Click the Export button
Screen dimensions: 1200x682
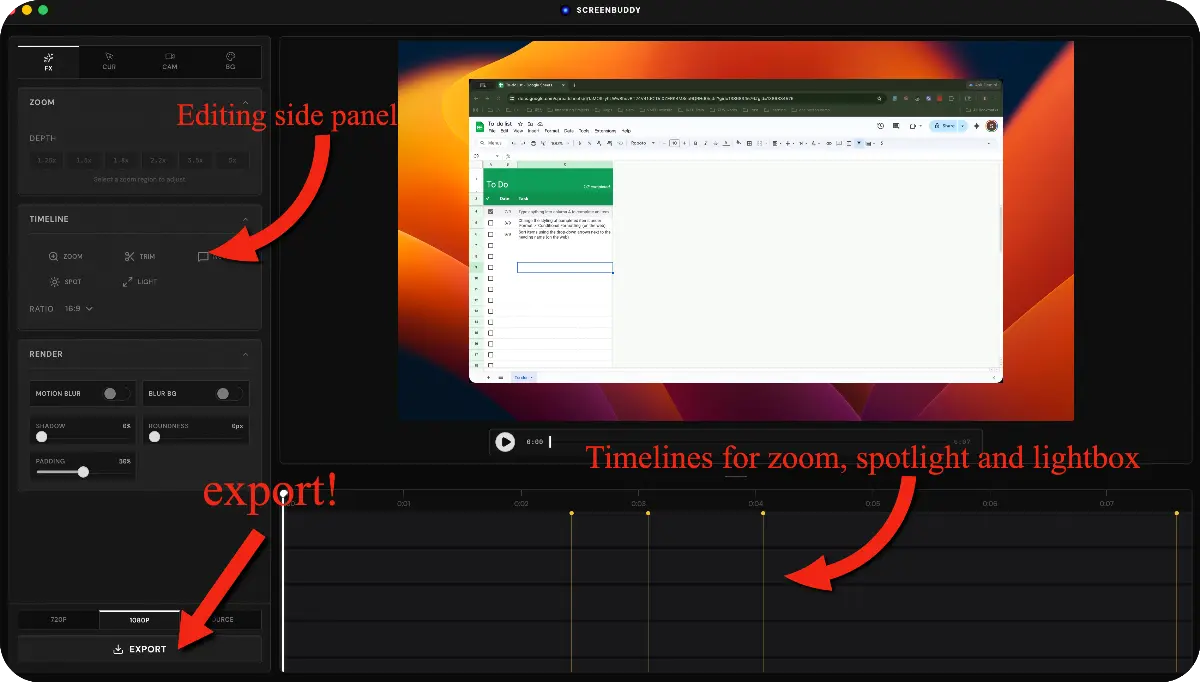point(139,648)
